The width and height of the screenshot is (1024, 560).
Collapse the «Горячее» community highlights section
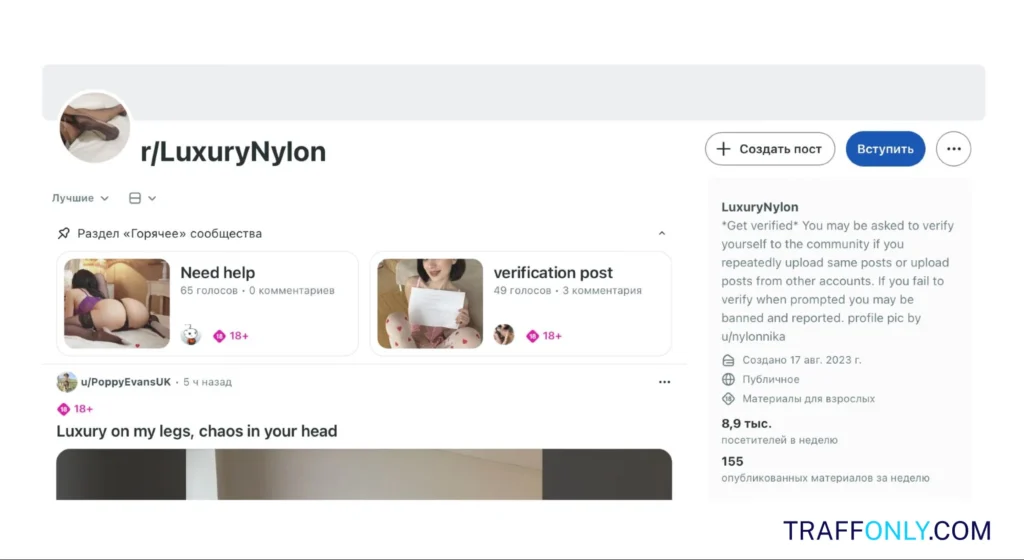click(x=661, y=234)
